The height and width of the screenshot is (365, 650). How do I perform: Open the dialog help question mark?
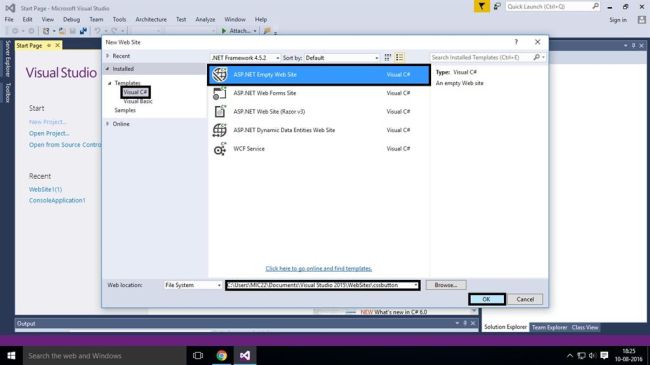pyautogui.click(x=516, y=42)
